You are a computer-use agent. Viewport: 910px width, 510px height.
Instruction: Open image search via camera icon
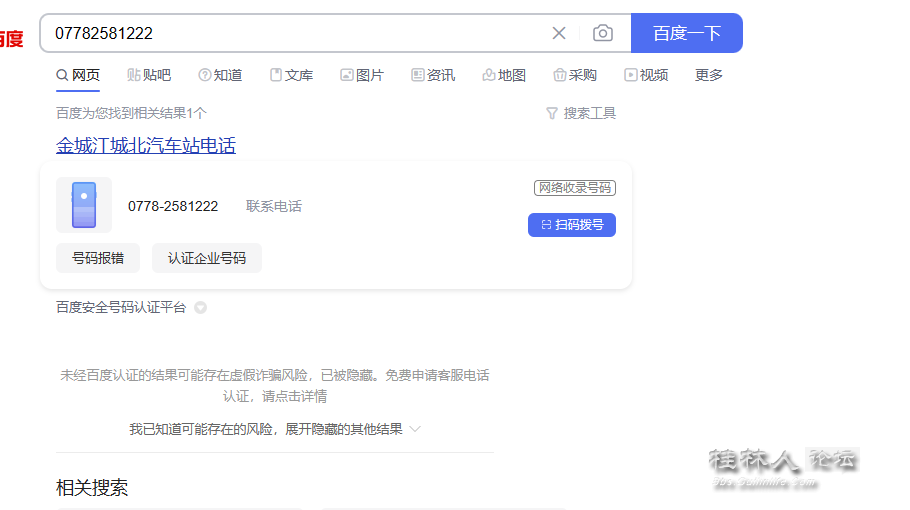coord(602,33)
